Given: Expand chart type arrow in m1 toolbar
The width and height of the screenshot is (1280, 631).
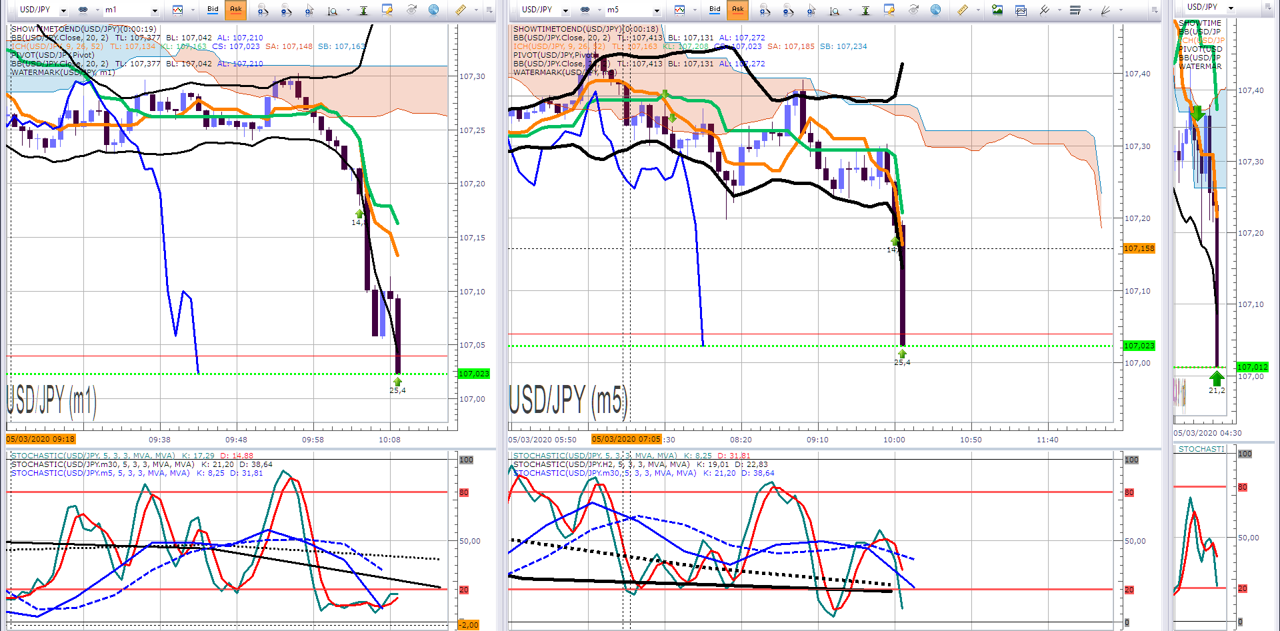Looking at the screenshot, I should [x=193, y=10].
